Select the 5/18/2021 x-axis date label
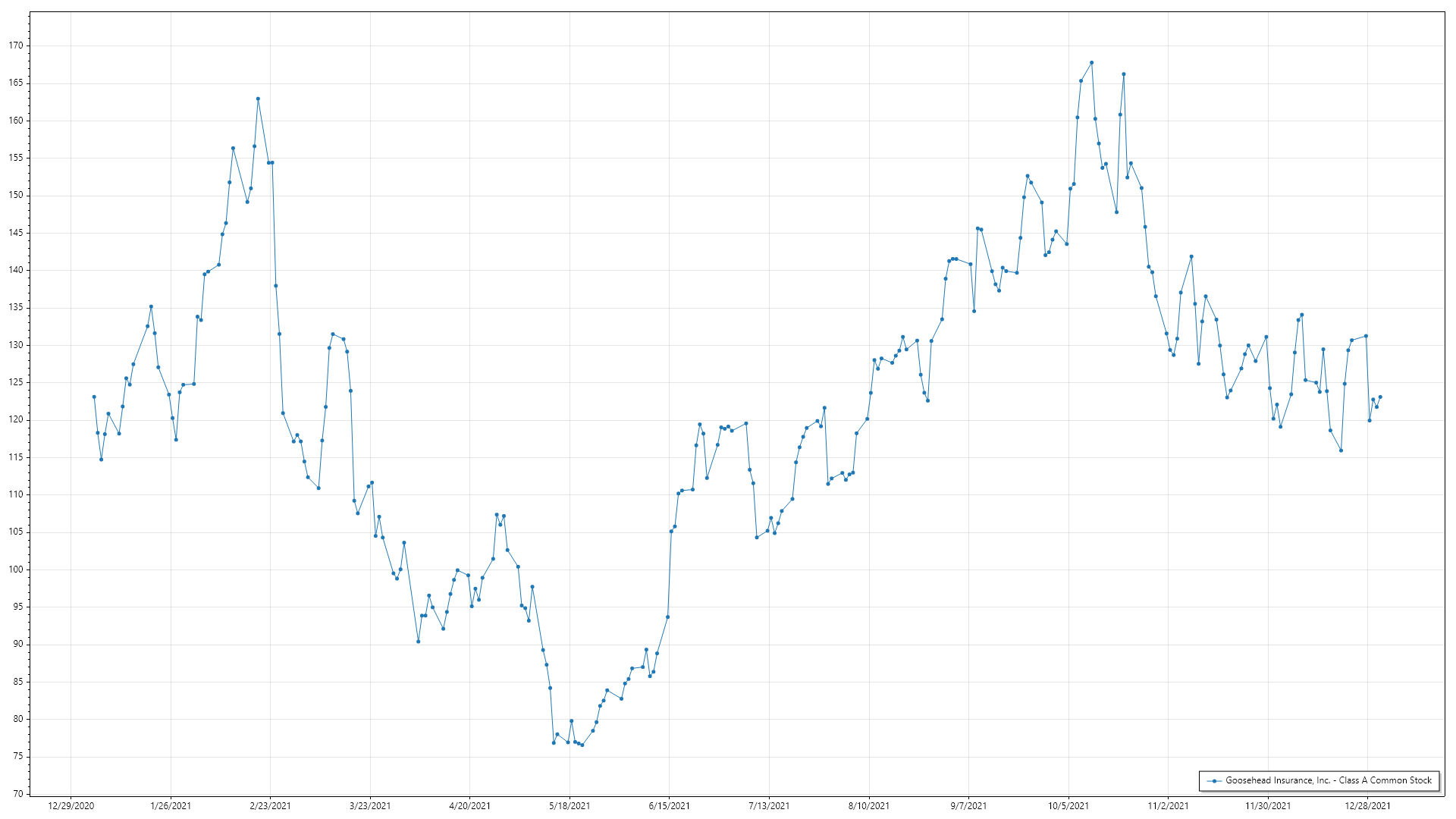The height and width of the screenshot is (819, 1456). pyautogui.click(x=570, y=805)
